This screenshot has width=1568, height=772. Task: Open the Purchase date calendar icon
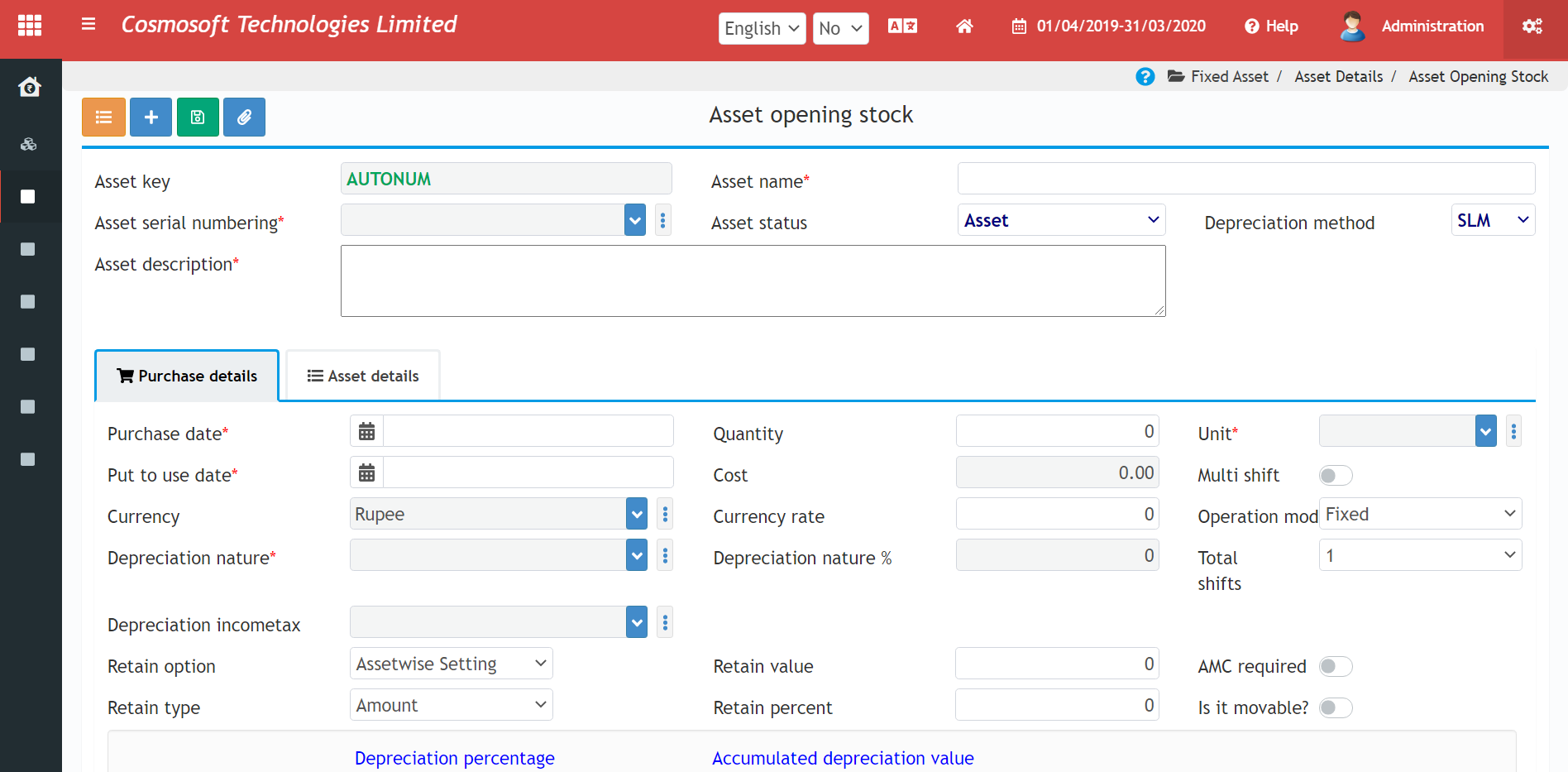pyautogui.click(x=366, y=431)
